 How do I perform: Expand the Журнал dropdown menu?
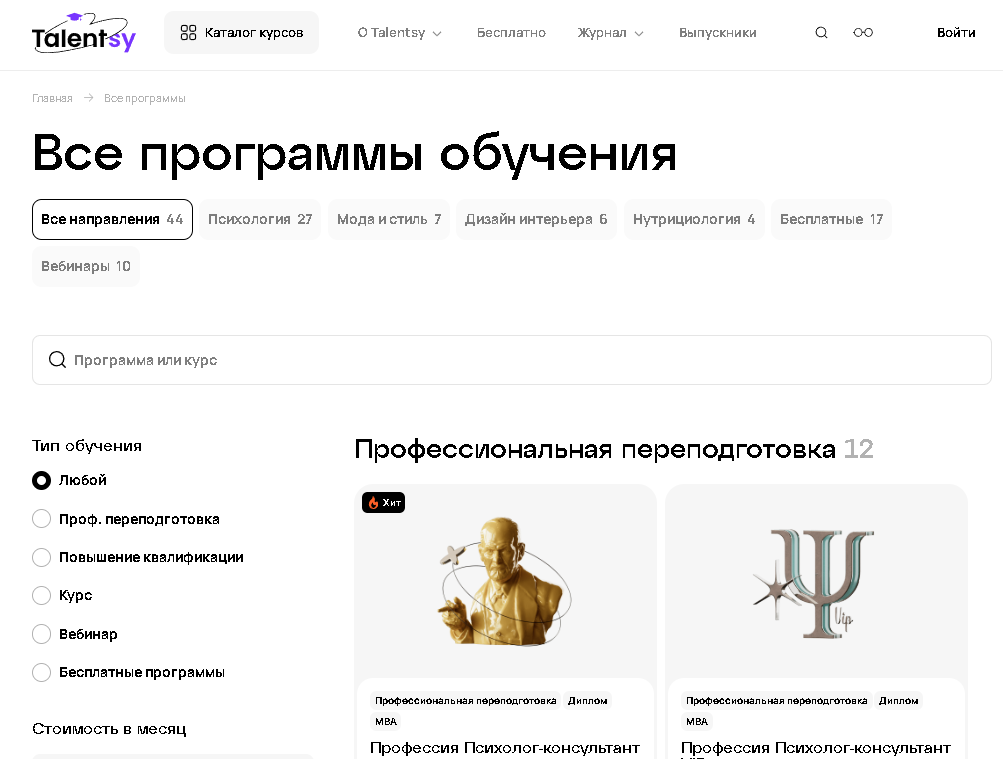(x=610, y=33)
